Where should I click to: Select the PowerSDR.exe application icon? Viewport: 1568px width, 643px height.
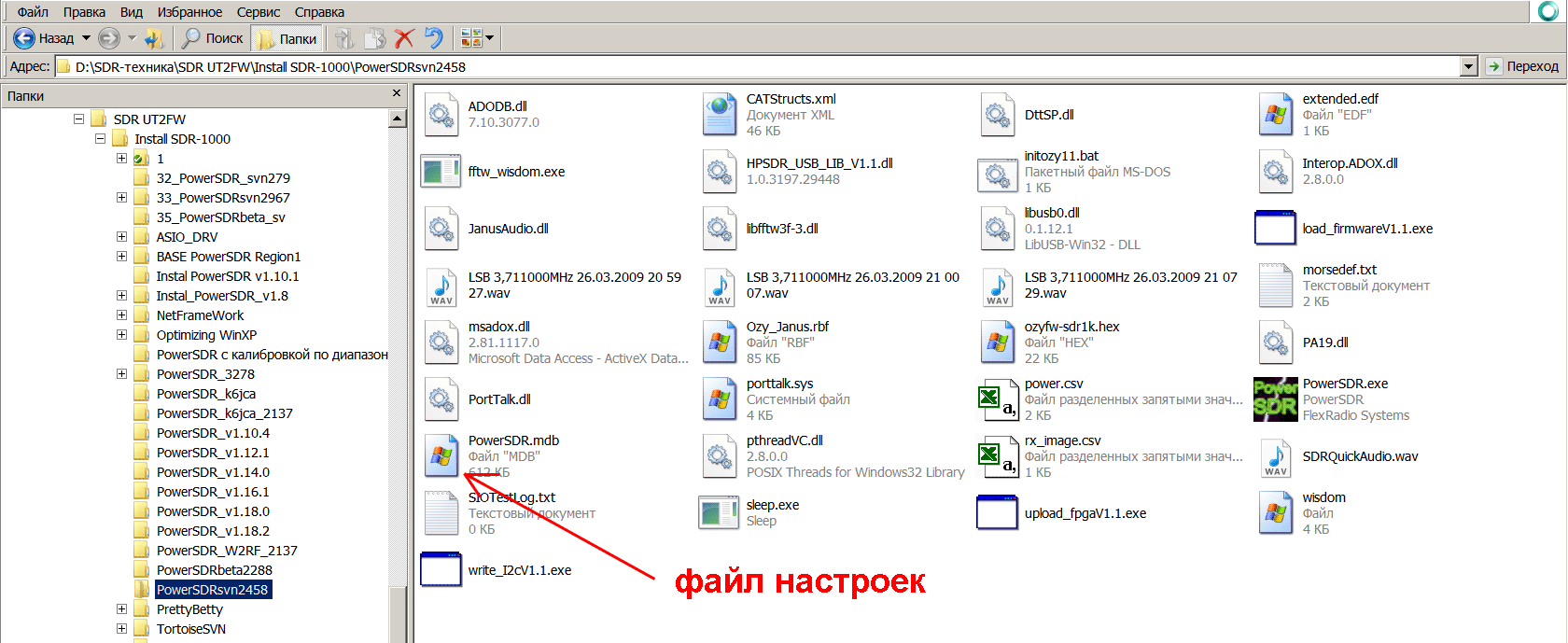click(x=1276, y=399)
